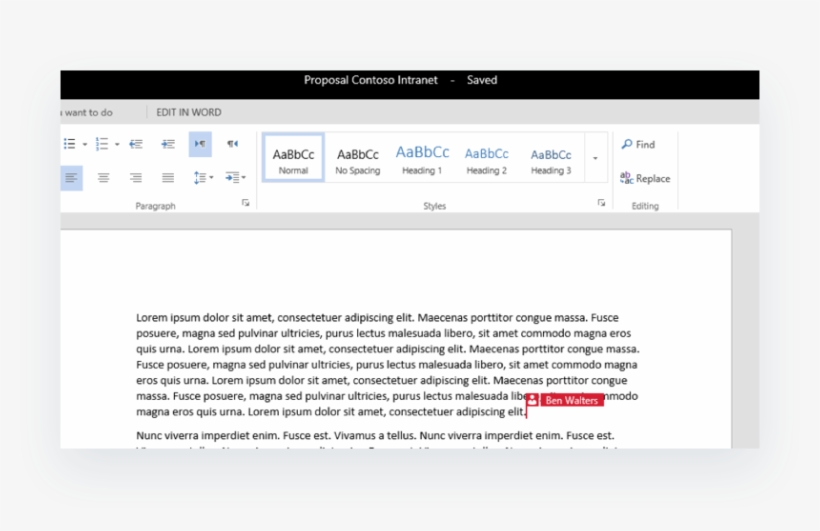Open the bullet list style dropdown arrow
820x531 pixels.
[85, 144]
